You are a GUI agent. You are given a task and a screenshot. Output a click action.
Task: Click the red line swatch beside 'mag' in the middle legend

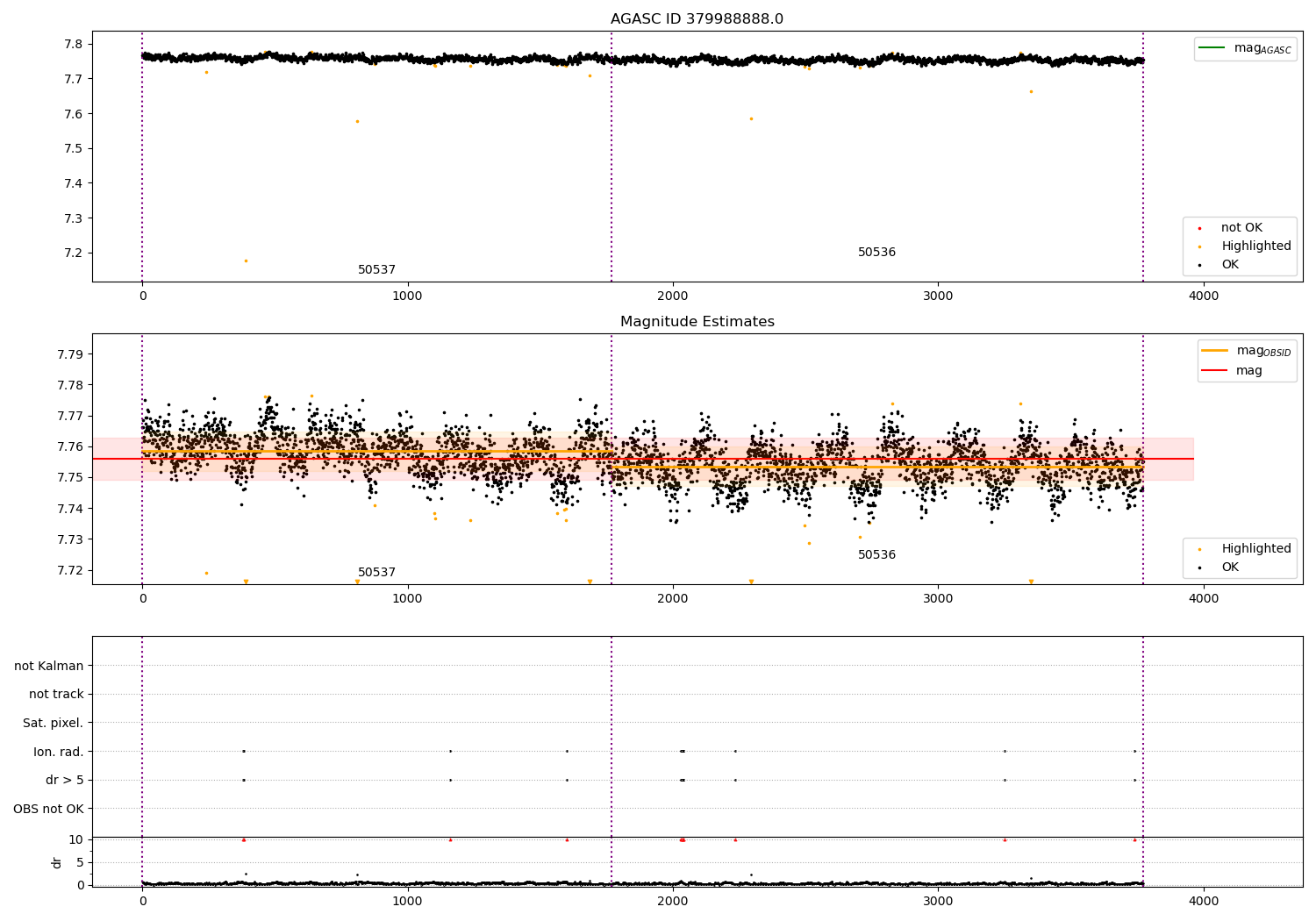click(1214, 370)
